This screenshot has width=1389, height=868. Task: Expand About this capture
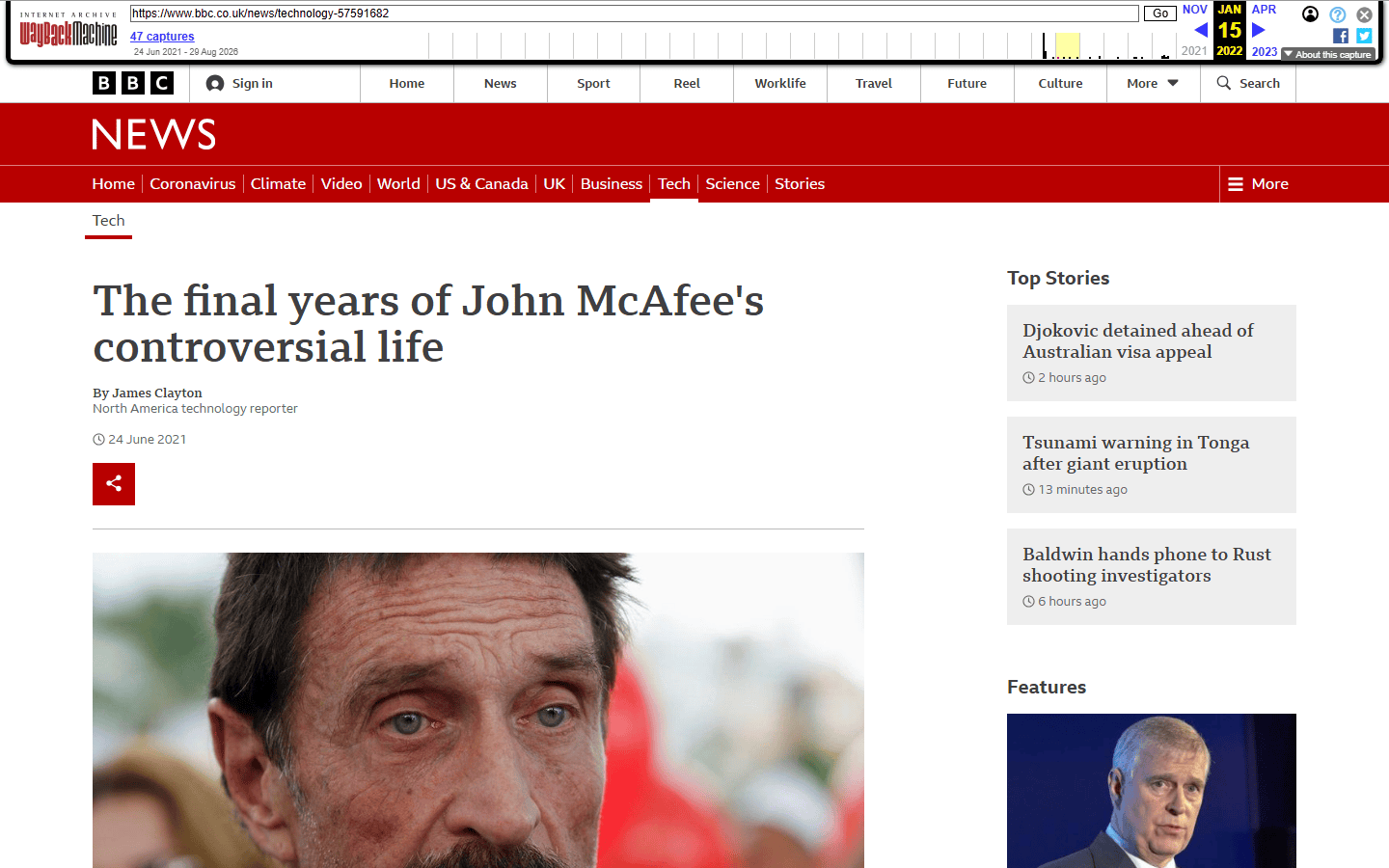tap(1328, 55)
